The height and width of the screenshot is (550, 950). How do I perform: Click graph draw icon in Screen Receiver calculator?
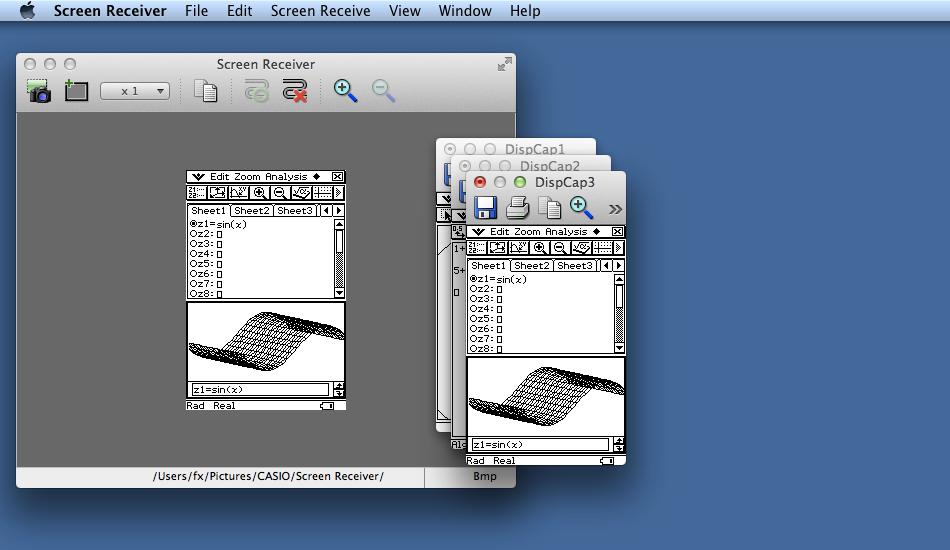tap(239, 193)
